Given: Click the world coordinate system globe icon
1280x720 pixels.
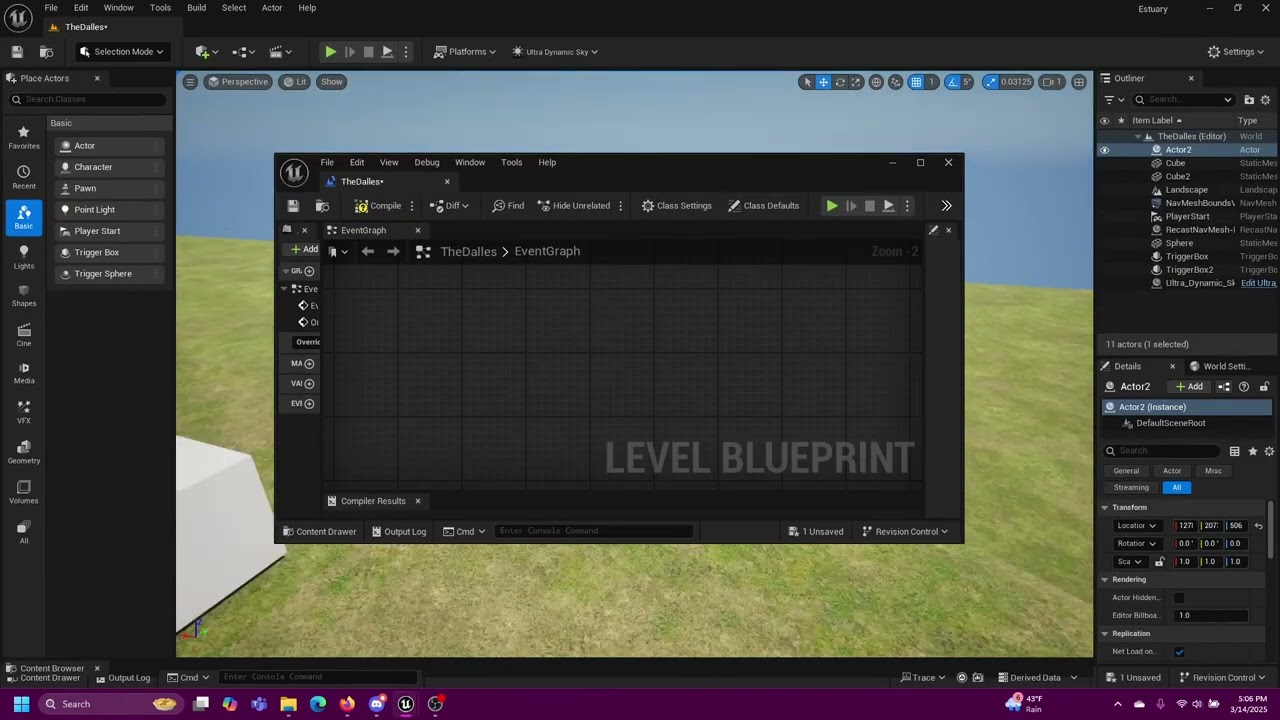Looking at the screenshot, I should pos(877,82).
